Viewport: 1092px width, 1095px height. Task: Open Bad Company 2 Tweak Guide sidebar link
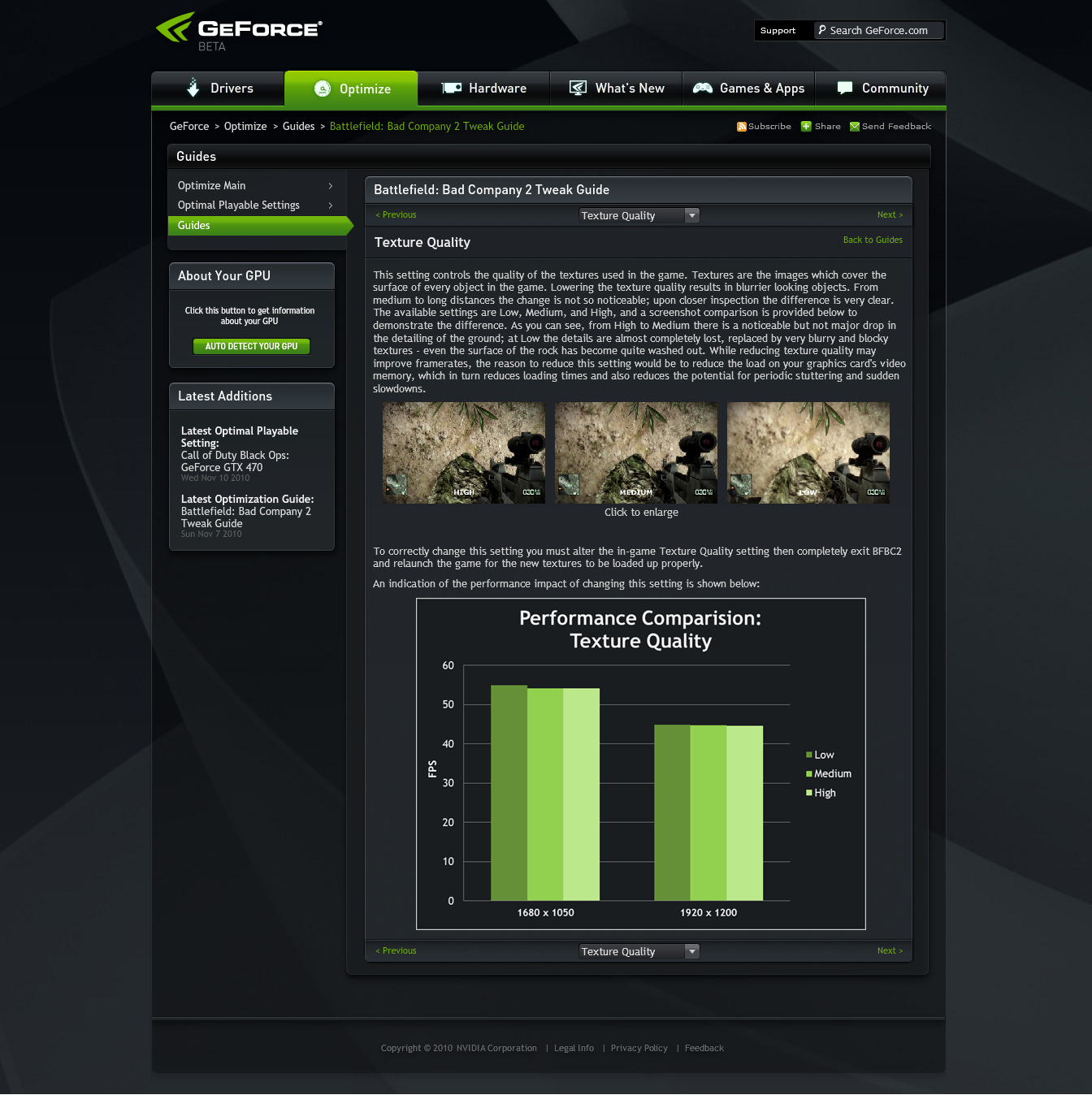click(245, 517)
